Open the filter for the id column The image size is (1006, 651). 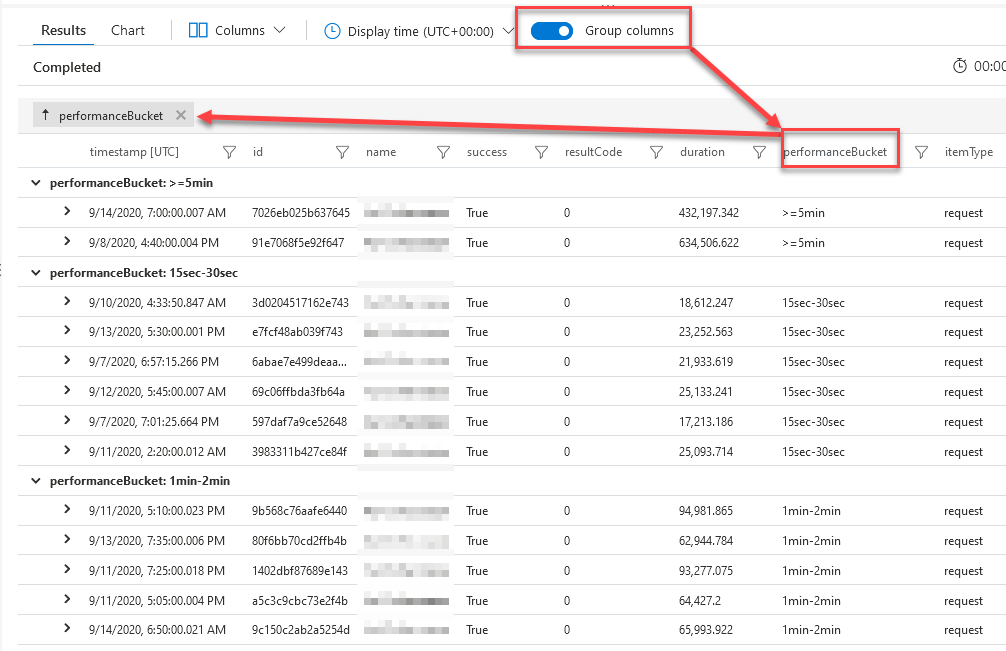point(342,152)
